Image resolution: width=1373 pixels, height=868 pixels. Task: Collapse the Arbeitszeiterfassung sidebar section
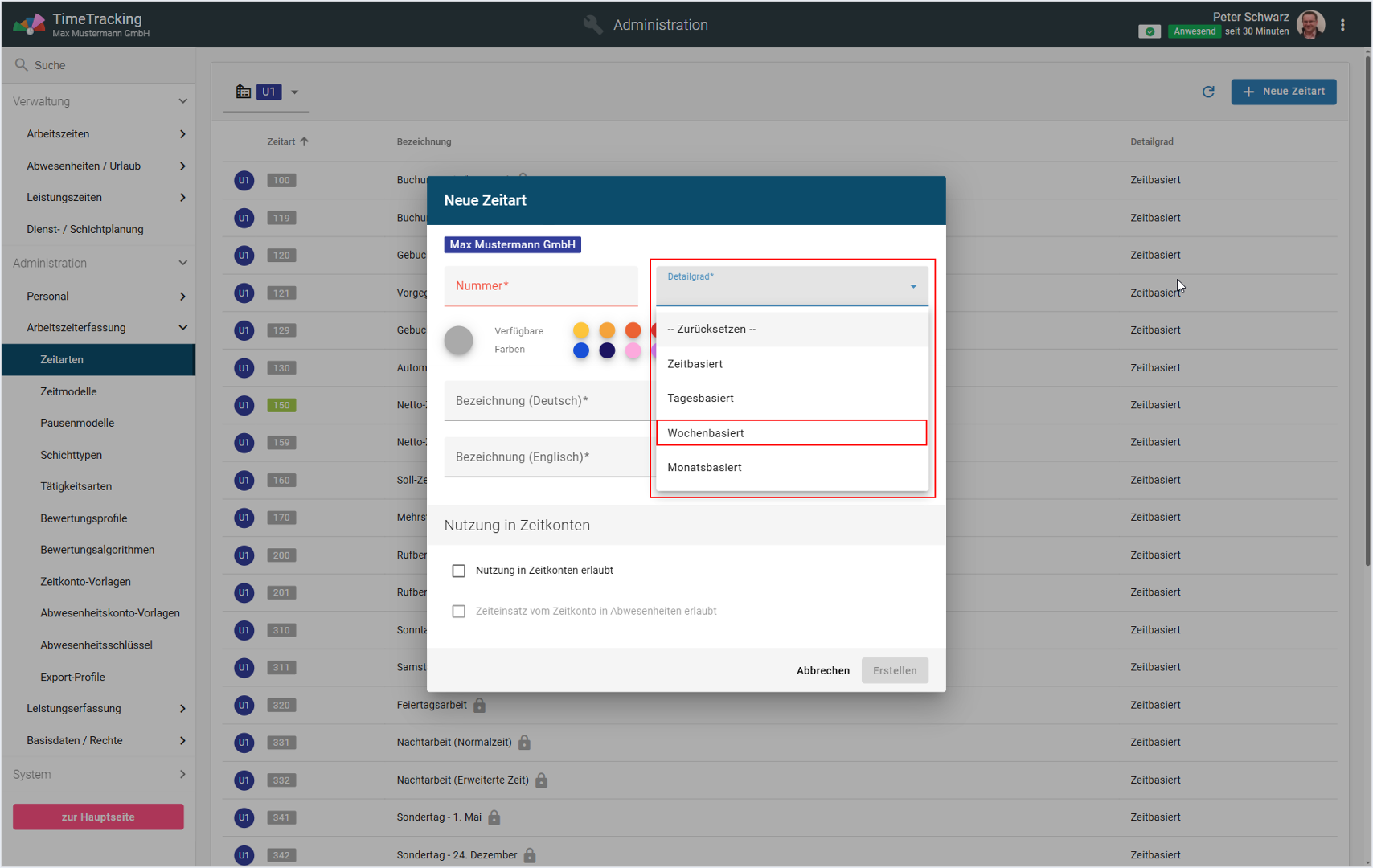pyautogui.click(x=182, y=328)
